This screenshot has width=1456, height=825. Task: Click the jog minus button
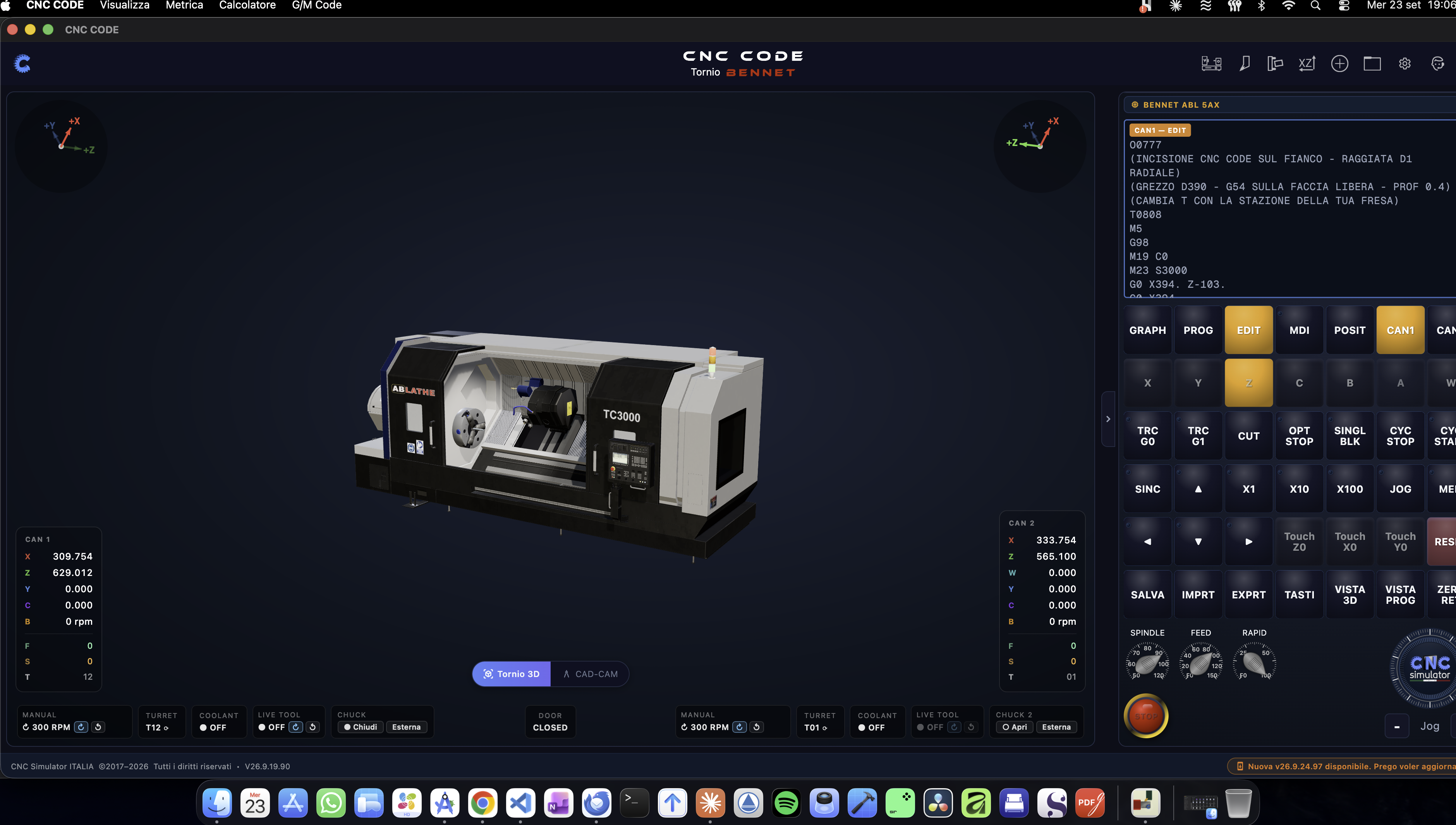click(x=1396, y=726)
